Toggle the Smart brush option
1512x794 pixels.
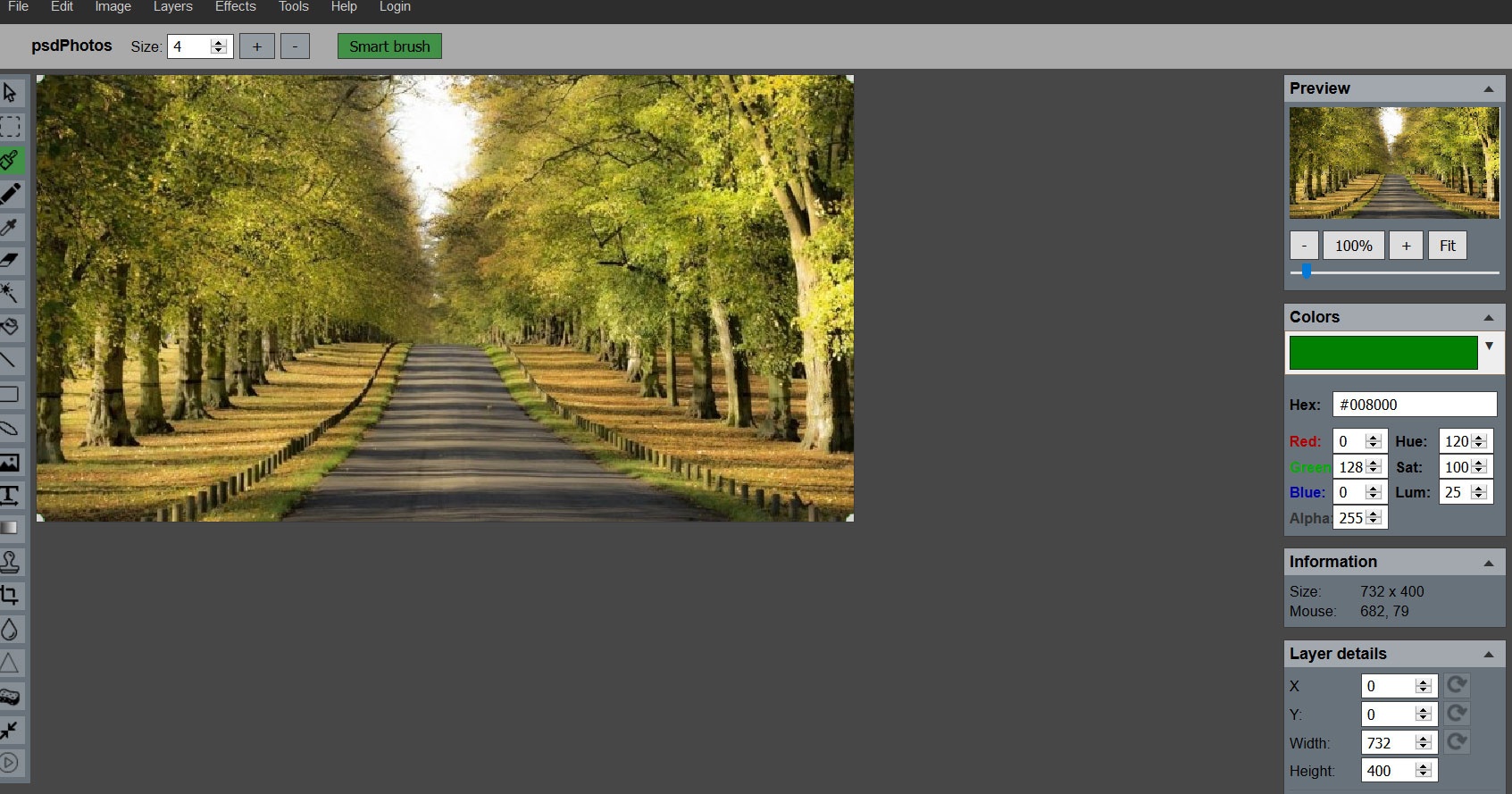[389, 46]
